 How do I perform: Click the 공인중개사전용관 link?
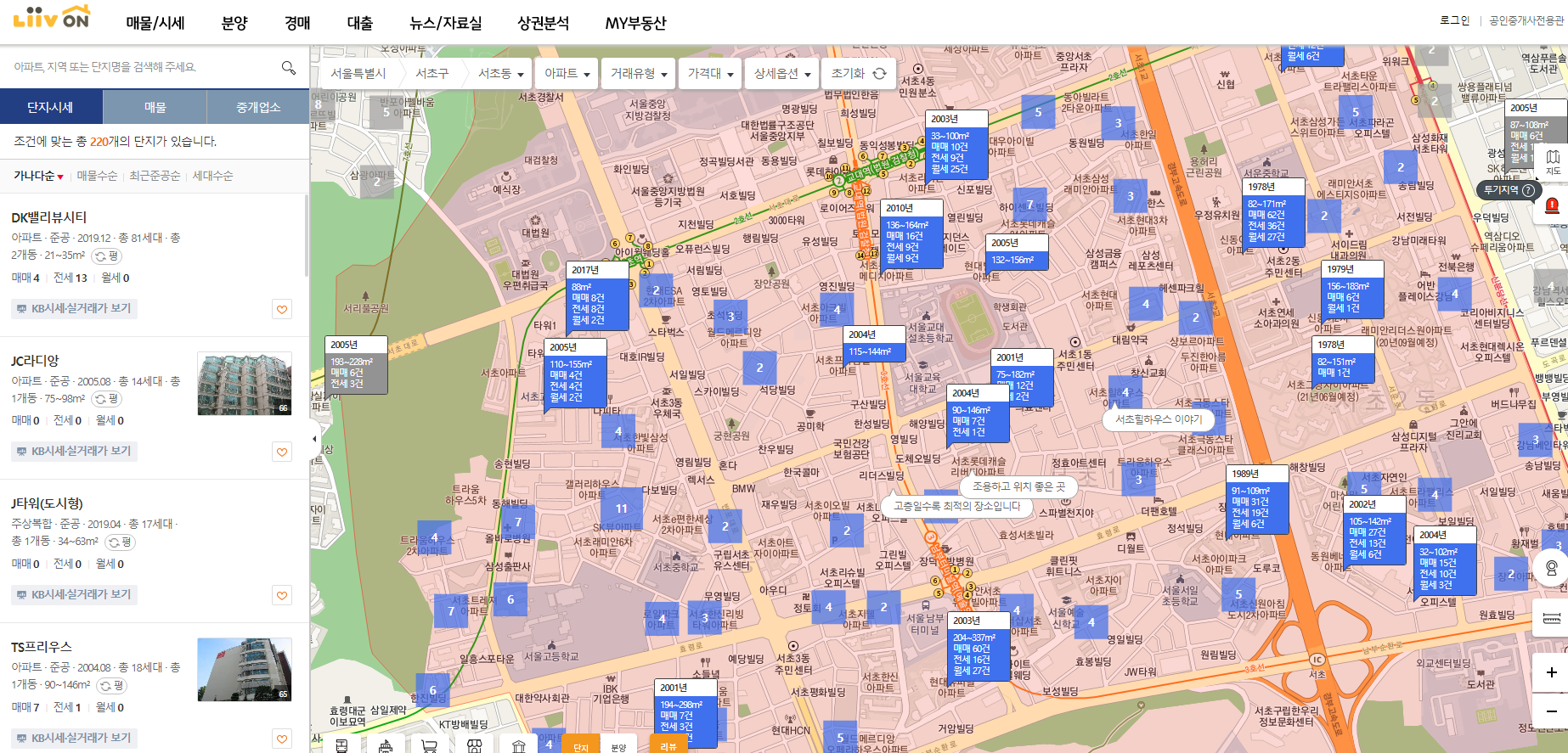click(1526, 20)
